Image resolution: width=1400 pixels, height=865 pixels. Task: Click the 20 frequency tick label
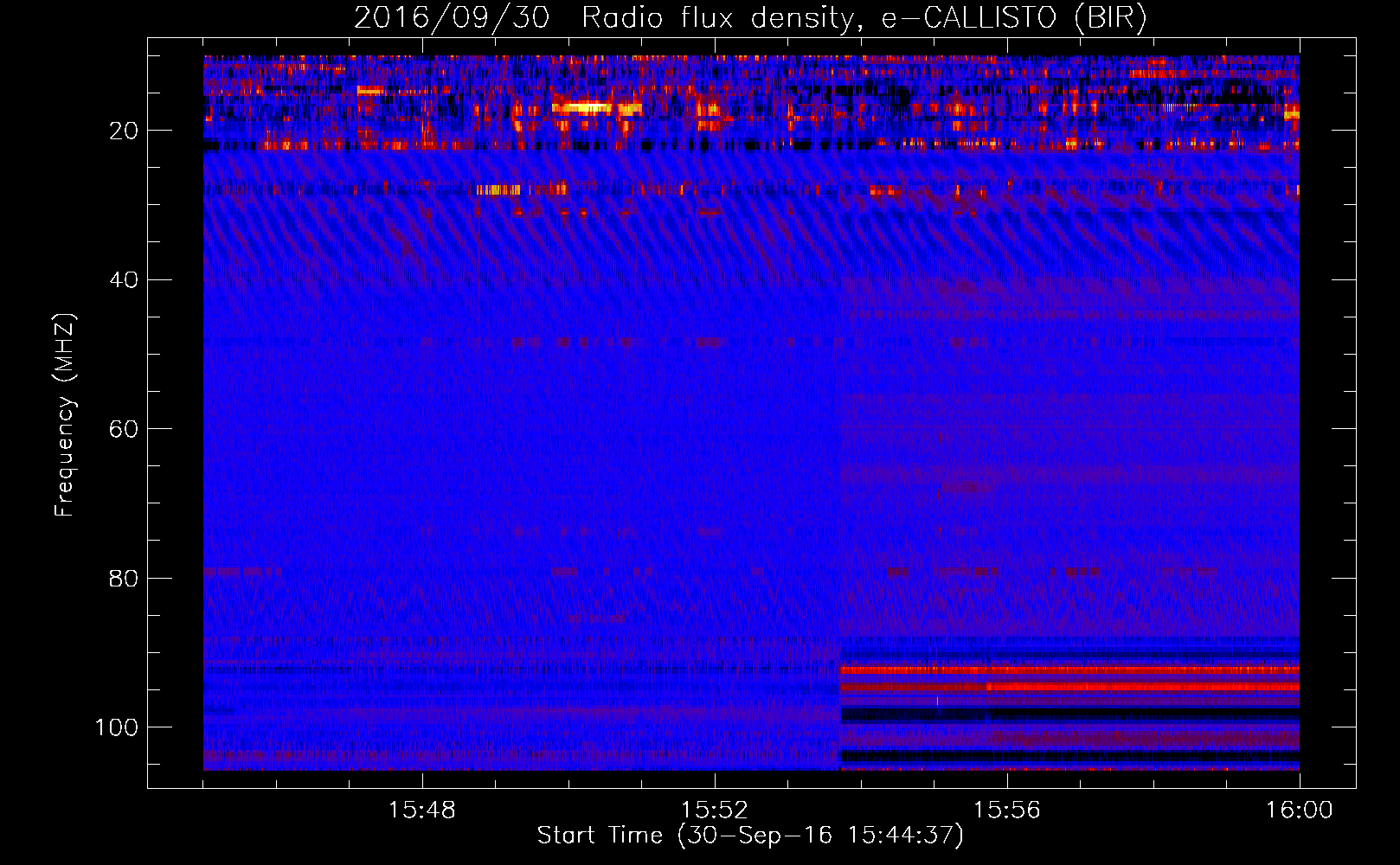124,131
